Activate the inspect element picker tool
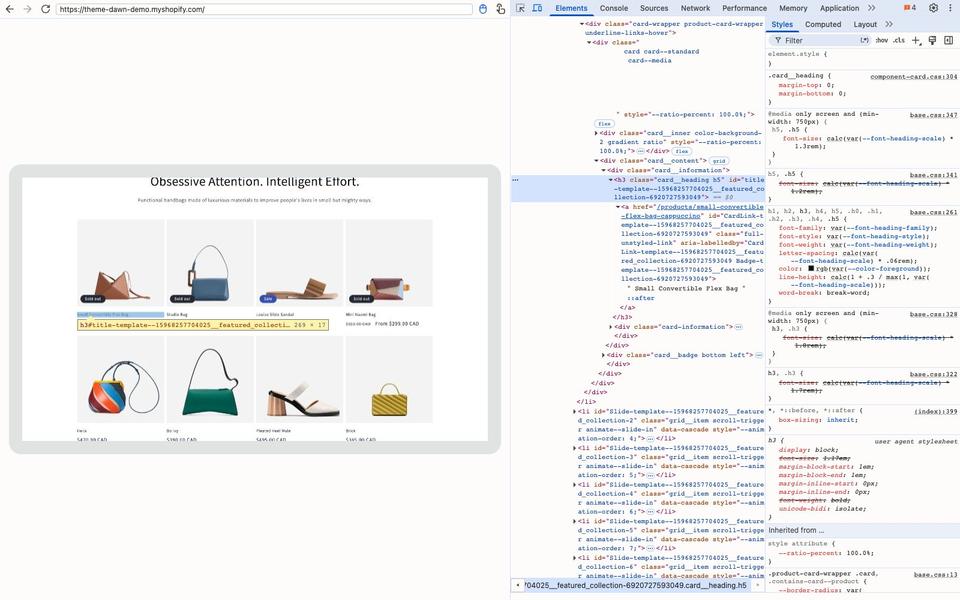960x600 pixels. [x=520, y=8]
